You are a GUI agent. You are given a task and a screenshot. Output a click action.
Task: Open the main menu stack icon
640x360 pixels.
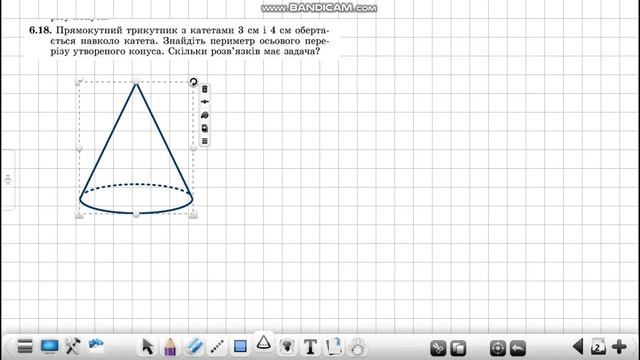pos(25,346)
